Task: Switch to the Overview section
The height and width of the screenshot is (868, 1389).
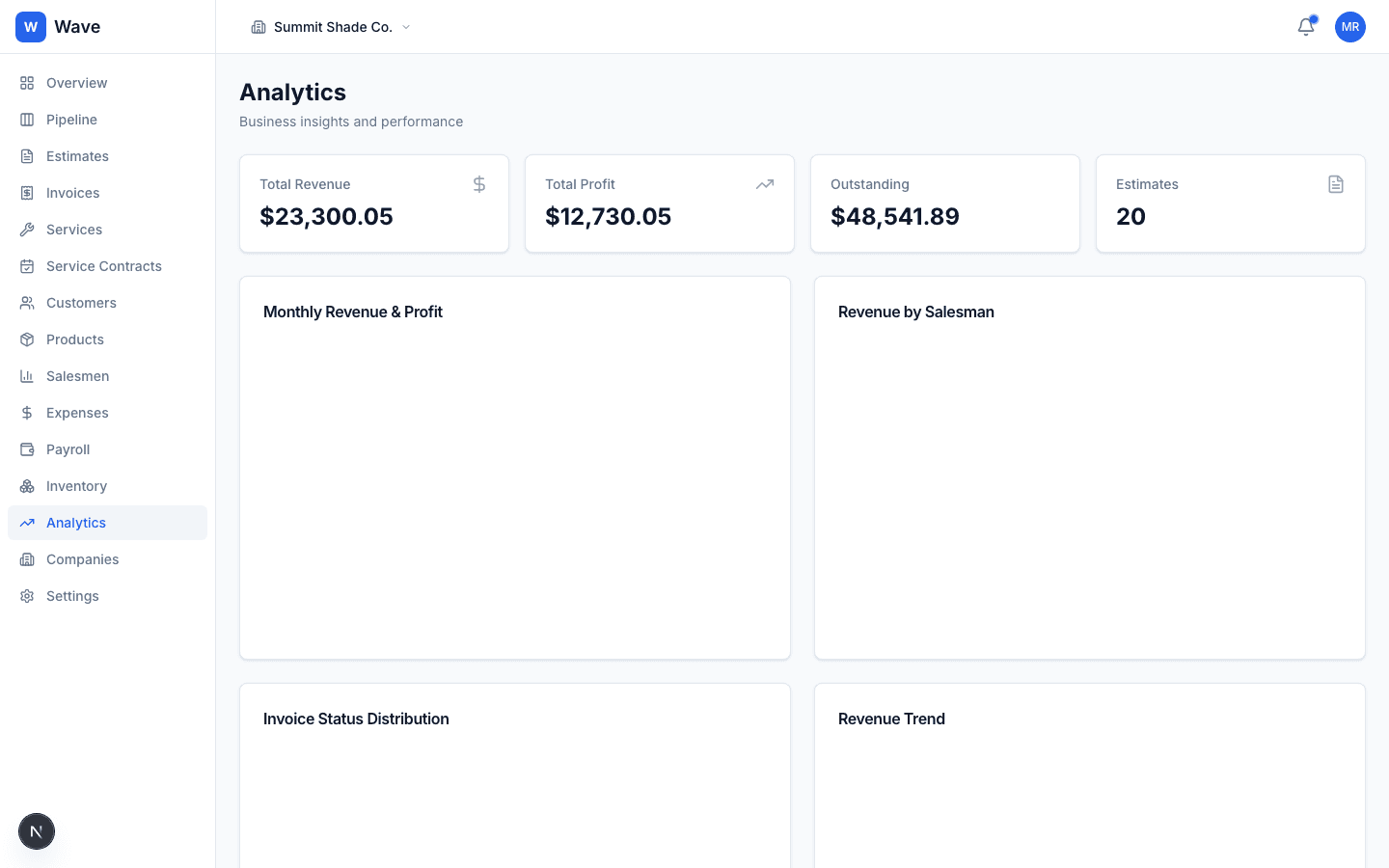Action: tap(76, 83)
